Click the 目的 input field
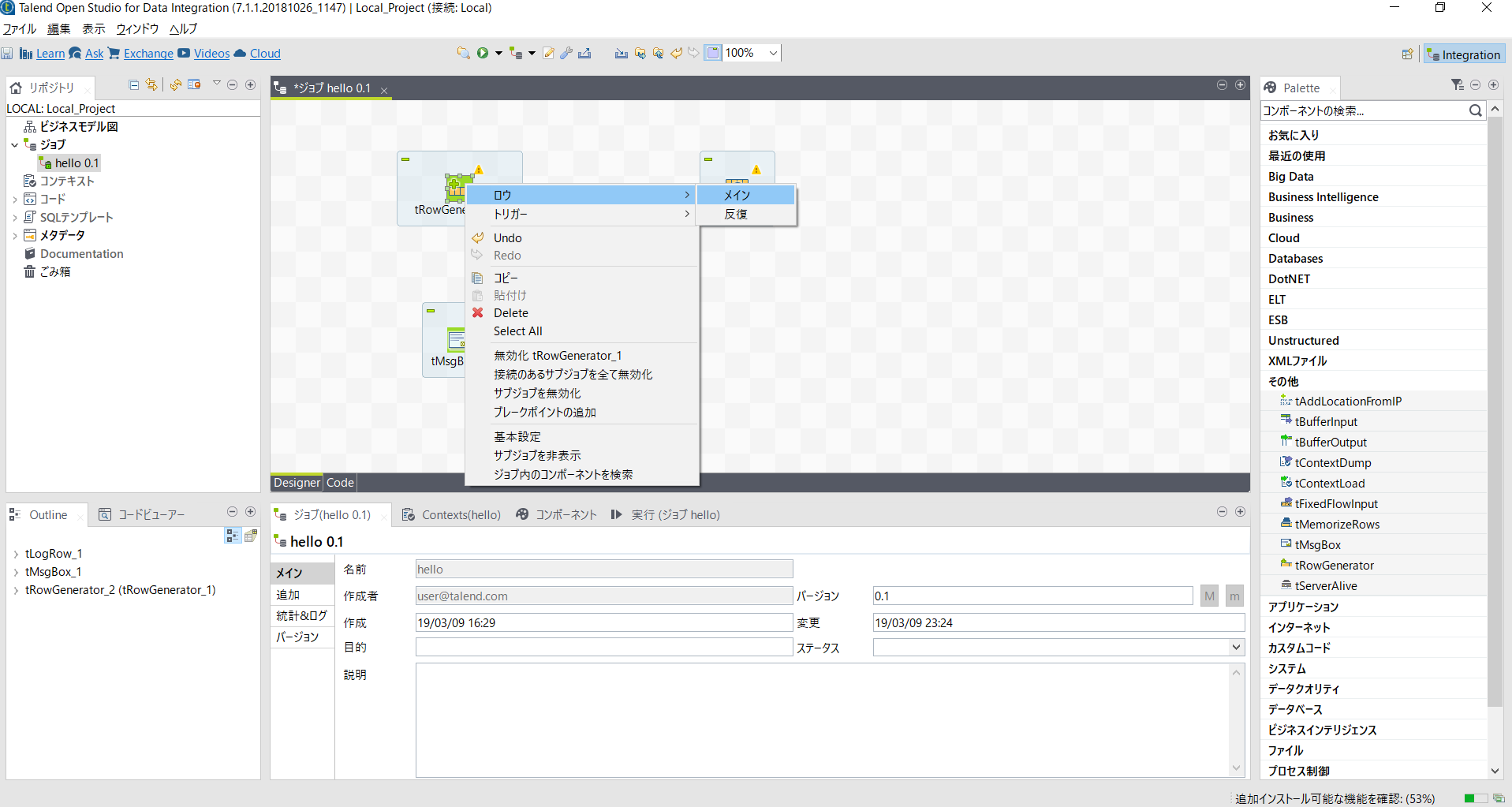The image size is (1512, 807). (603, 648)
